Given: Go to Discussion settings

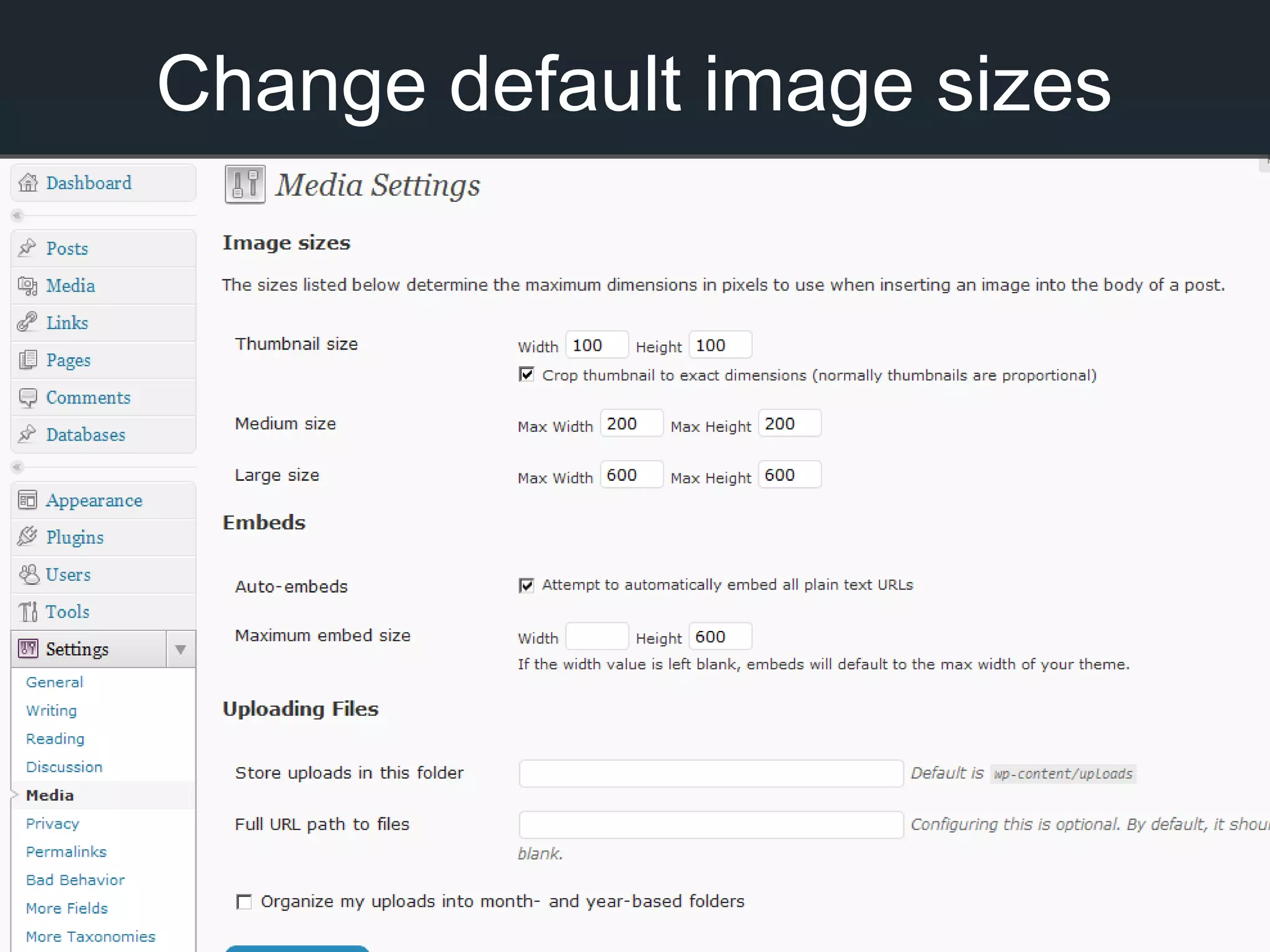Looking at the screenshot, I should coord(64,767).
